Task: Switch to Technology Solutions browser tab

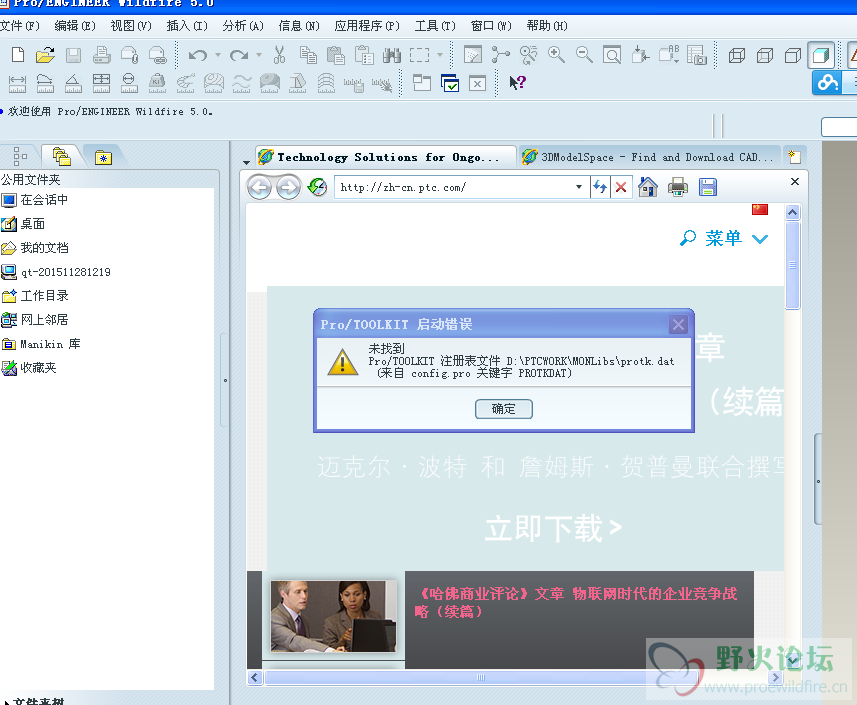Action: coord(386,157)
